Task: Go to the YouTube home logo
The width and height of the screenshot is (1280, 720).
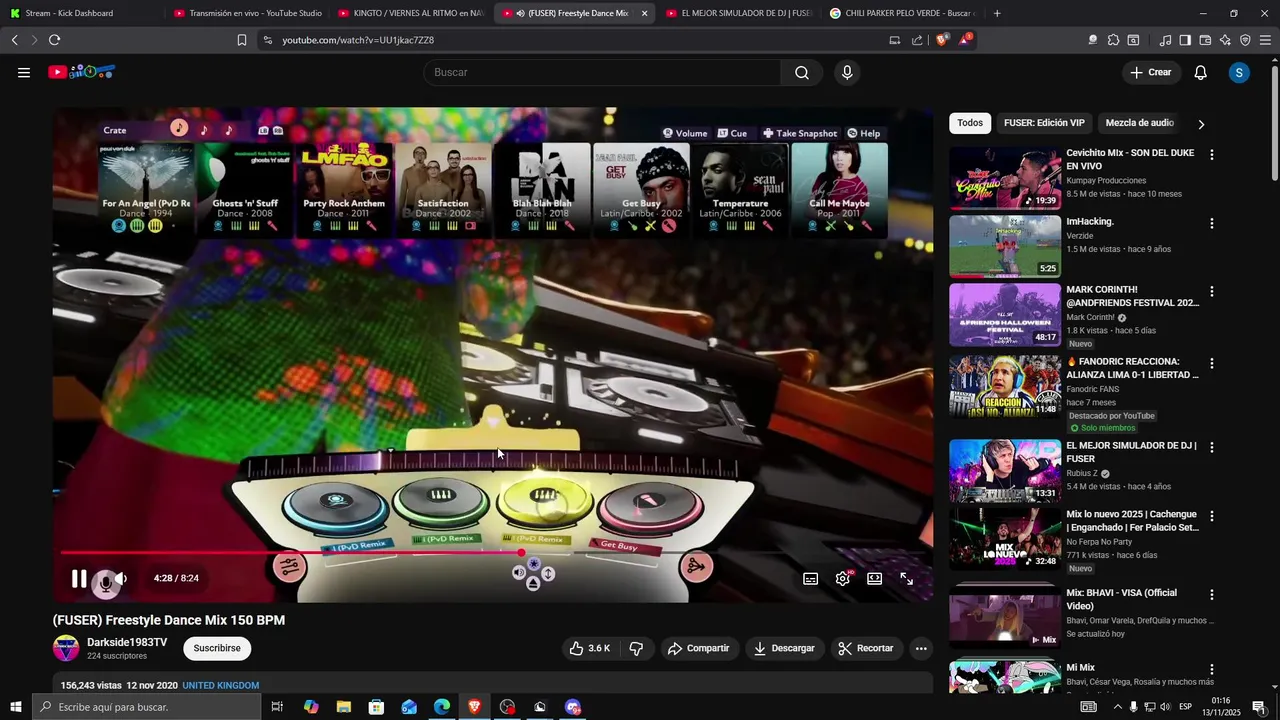Action: point(82,72)
